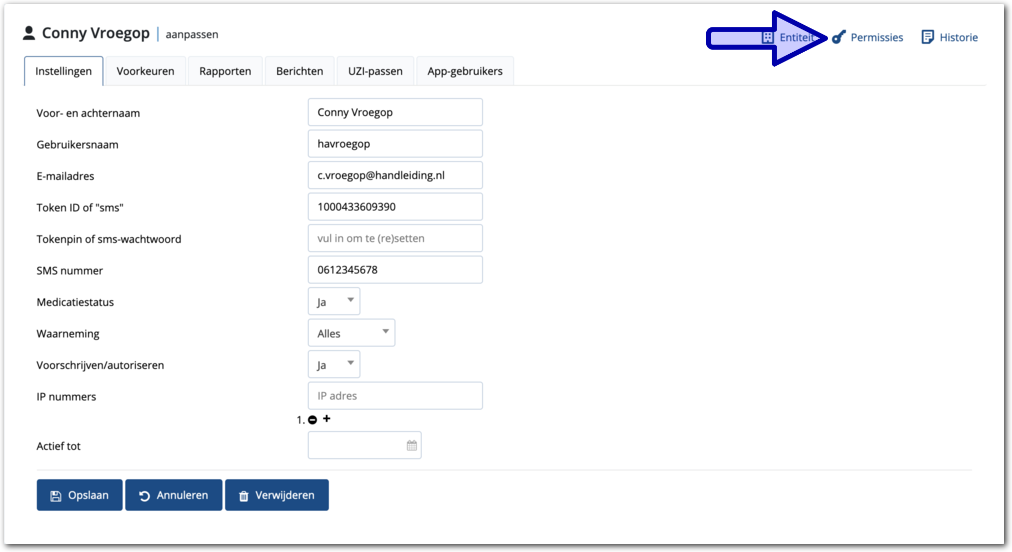Click the key icon next to Permissies
Viewport: 1012px width, 552px height.
click(838, 38)
